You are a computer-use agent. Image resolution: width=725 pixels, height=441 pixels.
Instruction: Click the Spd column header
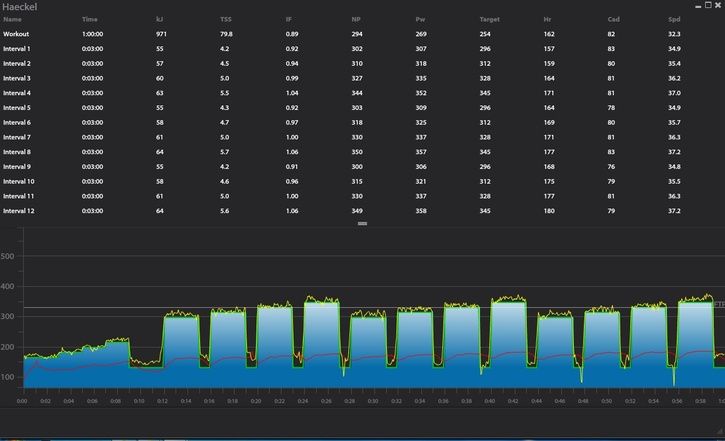(x=674, y=19)
